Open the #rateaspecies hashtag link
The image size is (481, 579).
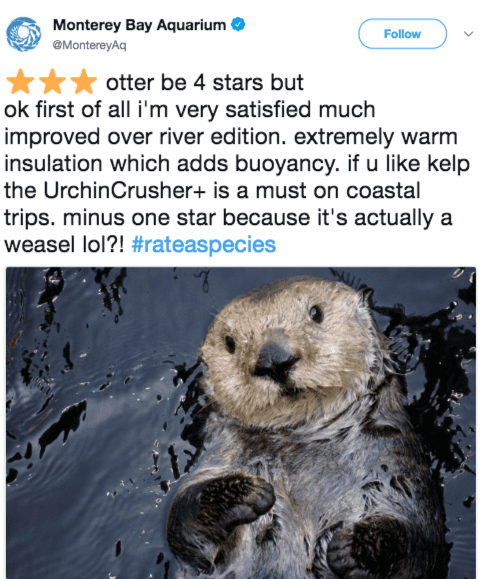(x=204, y=245)
